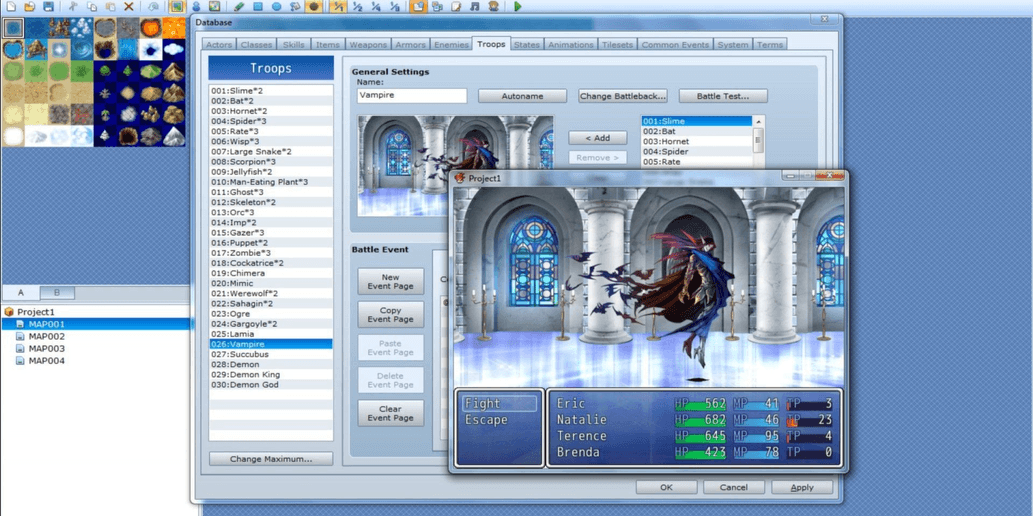Click the < Add enemy button
The height and width of the screenshot is (516, 1033).
pos(598,138)
